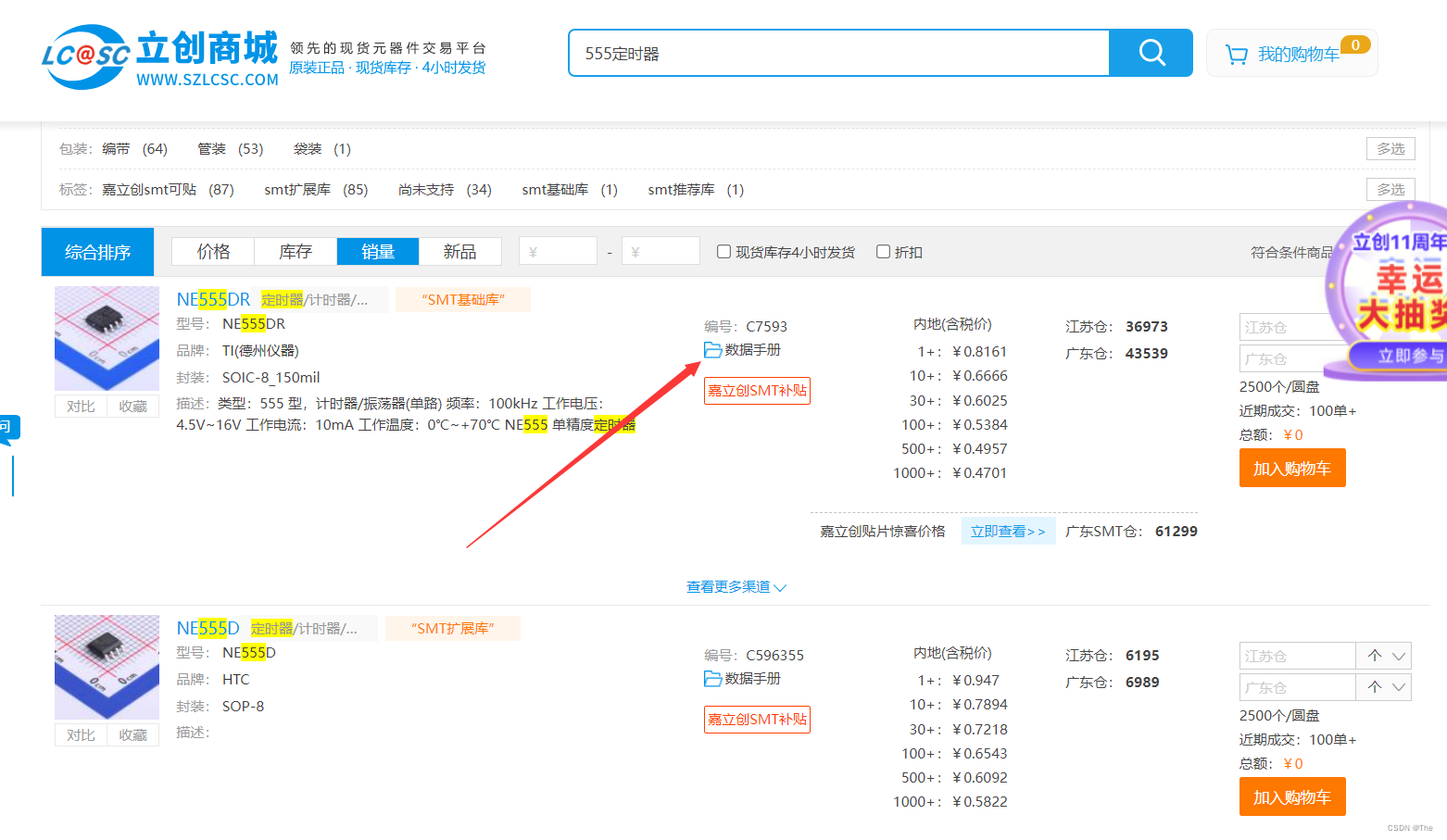Viewport: 1447px width, 840px height.
Task: Select the 综合排序 sorting tab
Action: [97, 252]
